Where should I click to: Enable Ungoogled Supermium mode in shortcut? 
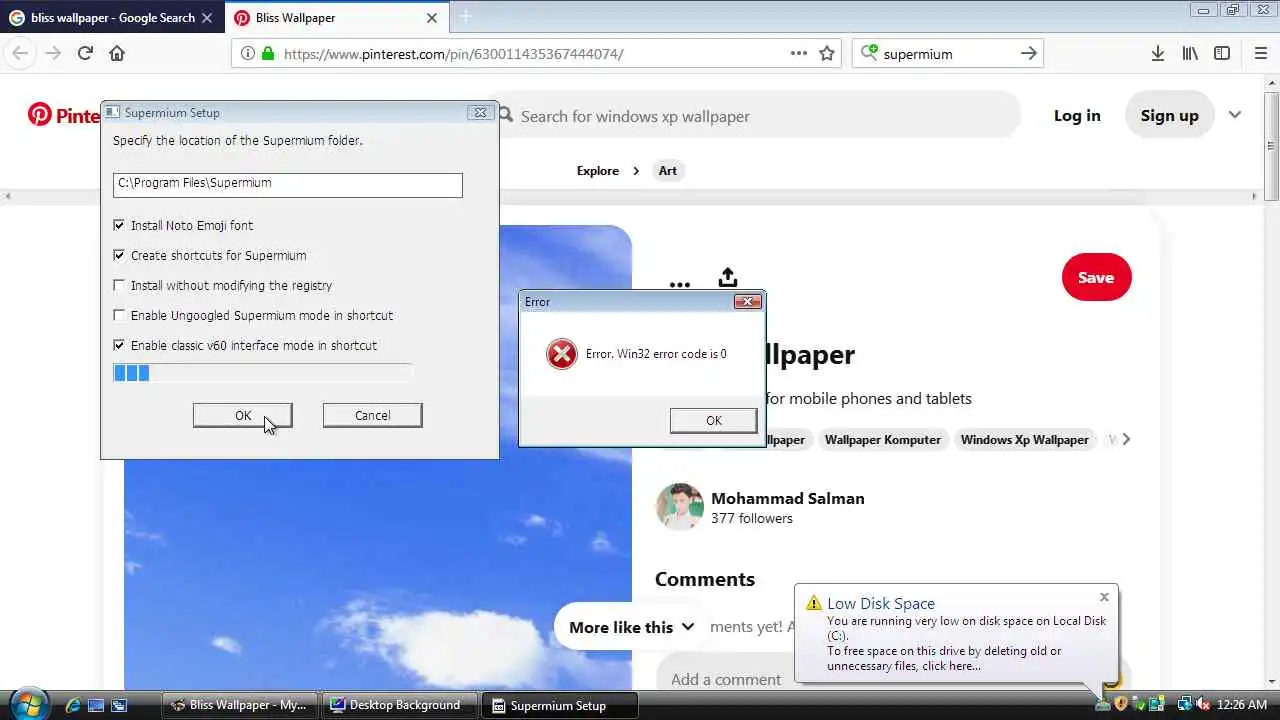point(119,315)
